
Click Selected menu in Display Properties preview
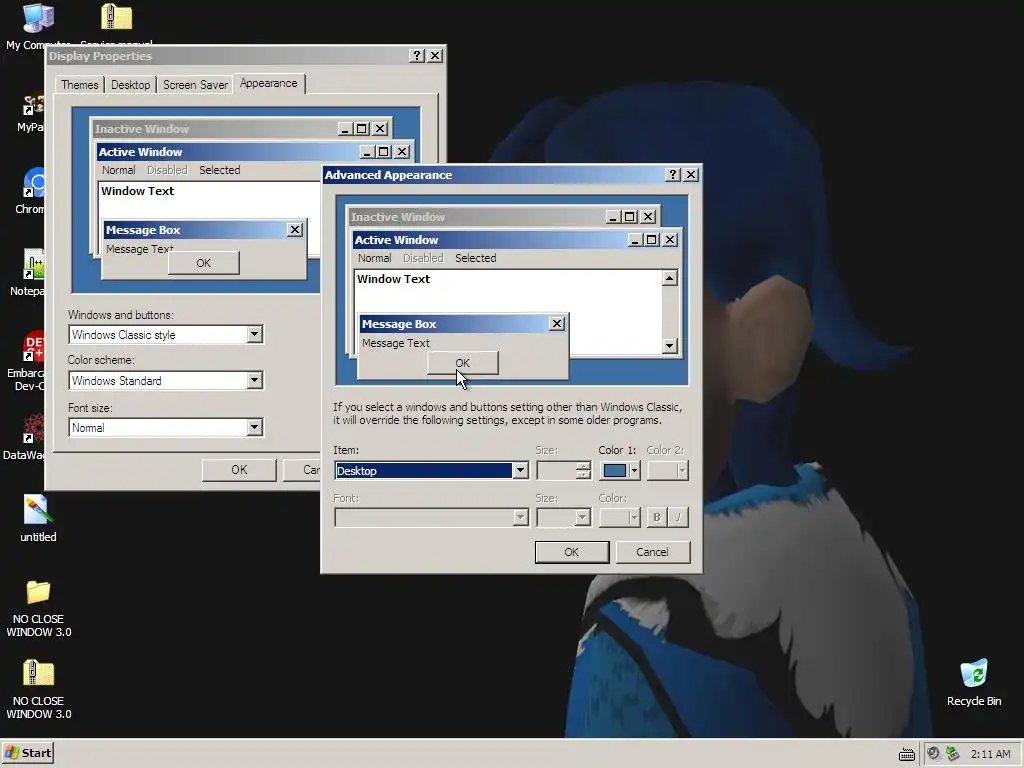(219, 170)
